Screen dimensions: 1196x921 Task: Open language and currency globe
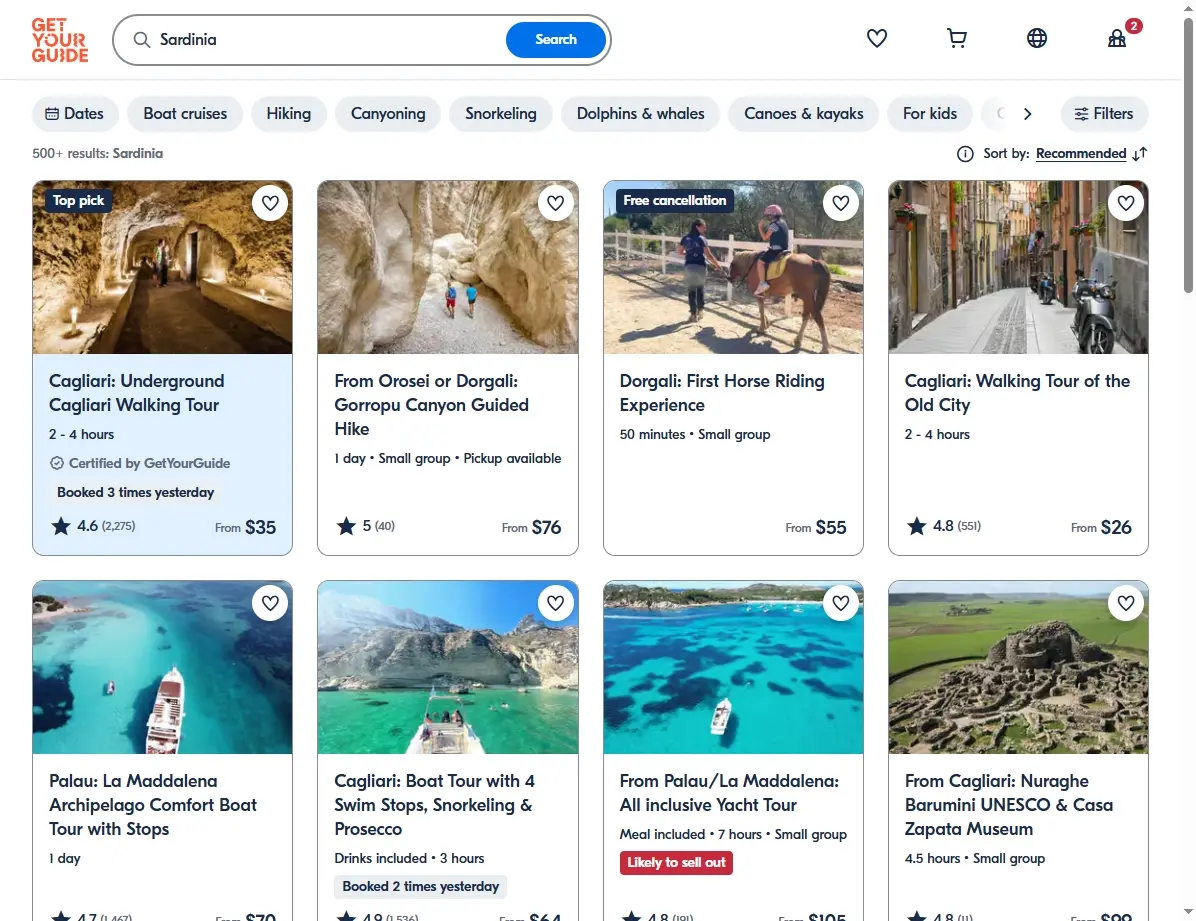point(1037,38)
